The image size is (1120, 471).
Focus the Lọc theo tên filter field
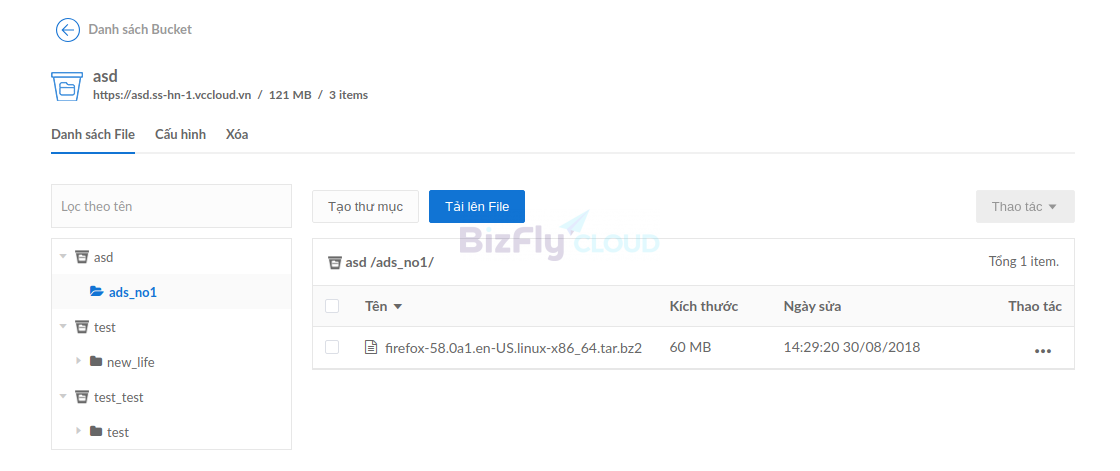(x=171, y=206)
